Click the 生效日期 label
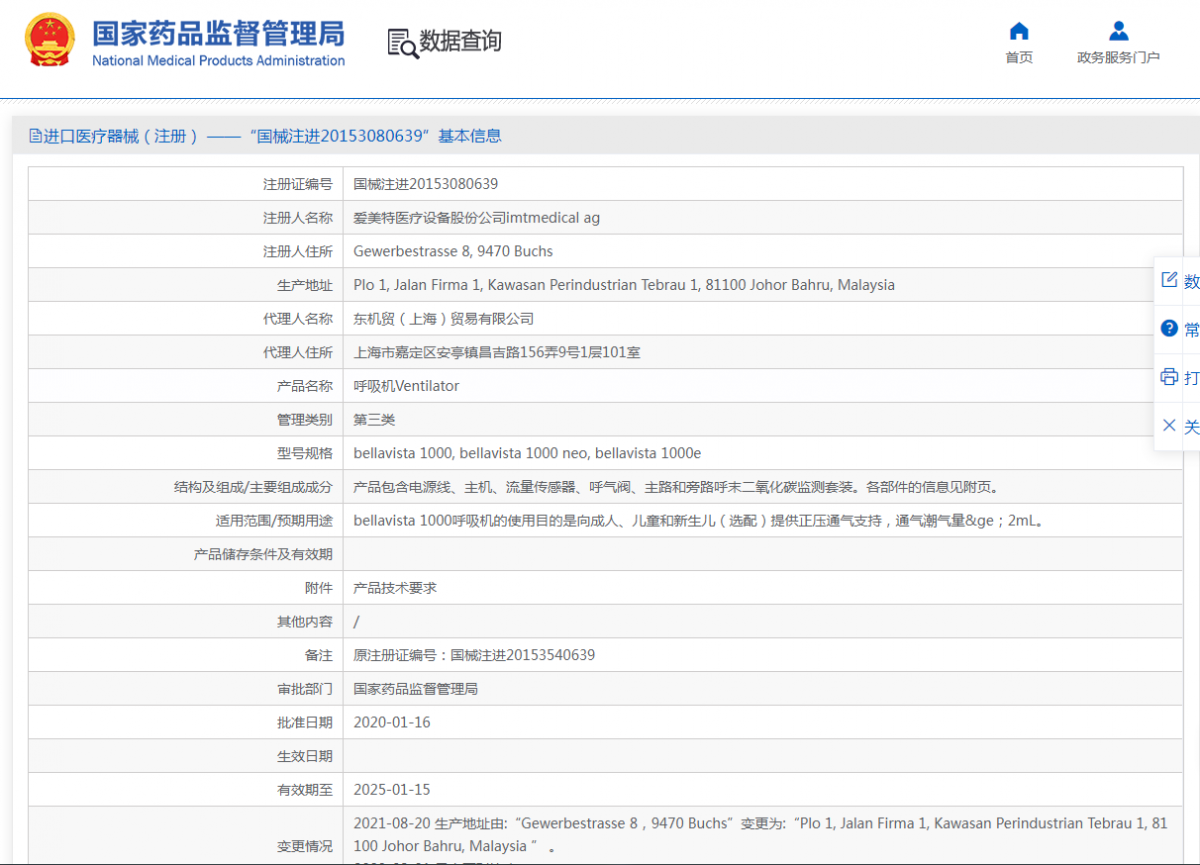This screenshot has width=1200, height=865. pos(305,756)
